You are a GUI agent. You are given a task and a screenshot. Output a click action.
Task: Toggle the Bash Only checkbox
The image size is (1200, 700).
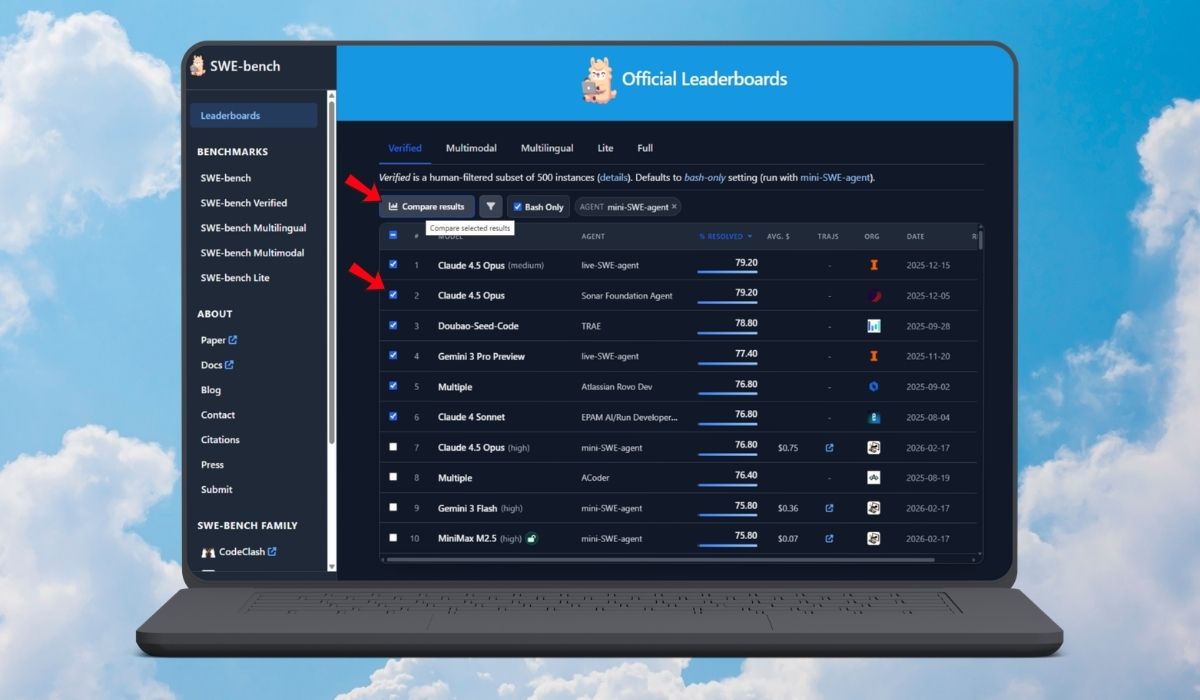point(517,207)
